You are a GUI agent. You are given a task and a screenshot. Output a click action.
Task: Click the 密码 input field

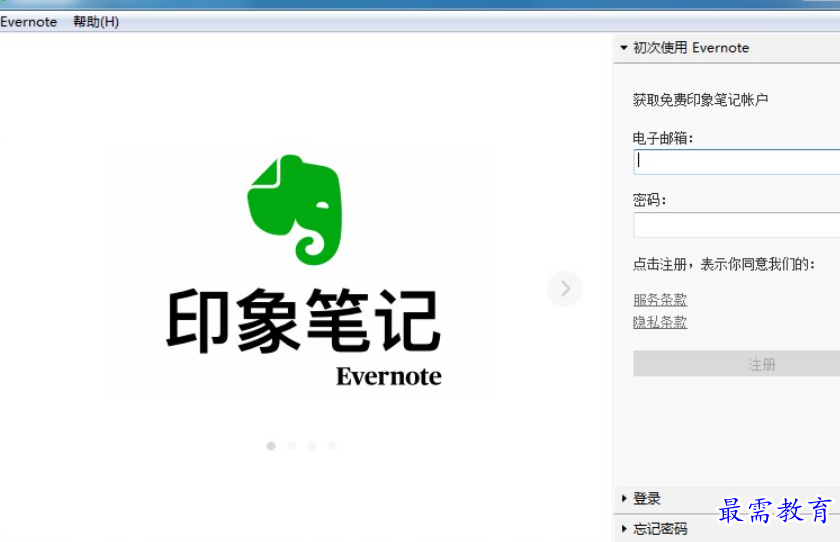[737, 224]
